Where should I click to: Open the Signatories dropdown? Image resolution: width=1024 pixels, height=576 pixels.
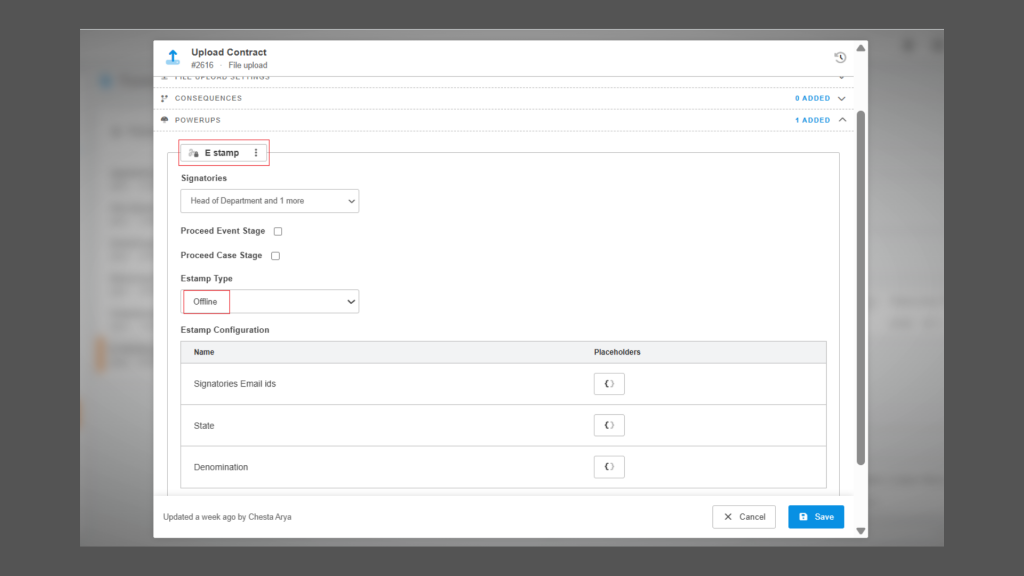[x=269, y=201]
